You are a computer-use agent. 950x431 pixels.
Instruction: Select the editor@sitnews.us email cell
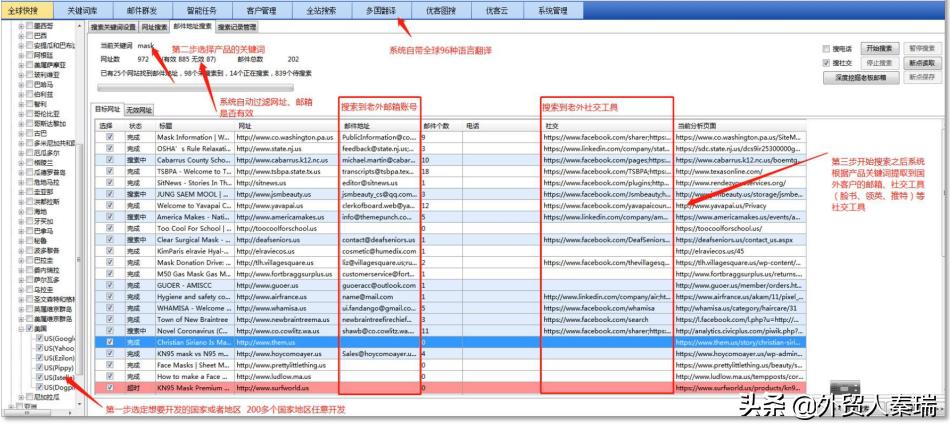point(378,182)
